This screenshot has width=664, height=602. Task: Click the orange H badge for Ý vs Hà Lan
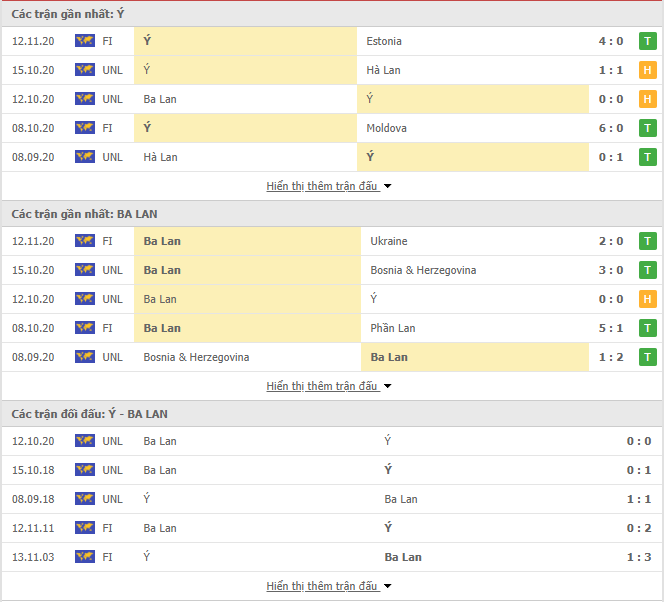point(647,70)
